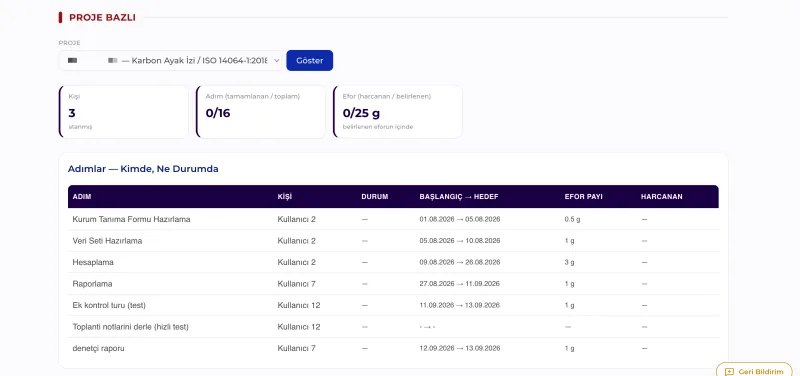Click the feedback icon in Geri Bildirim
This screenshot has height=376, width=800.
[729, 371]
